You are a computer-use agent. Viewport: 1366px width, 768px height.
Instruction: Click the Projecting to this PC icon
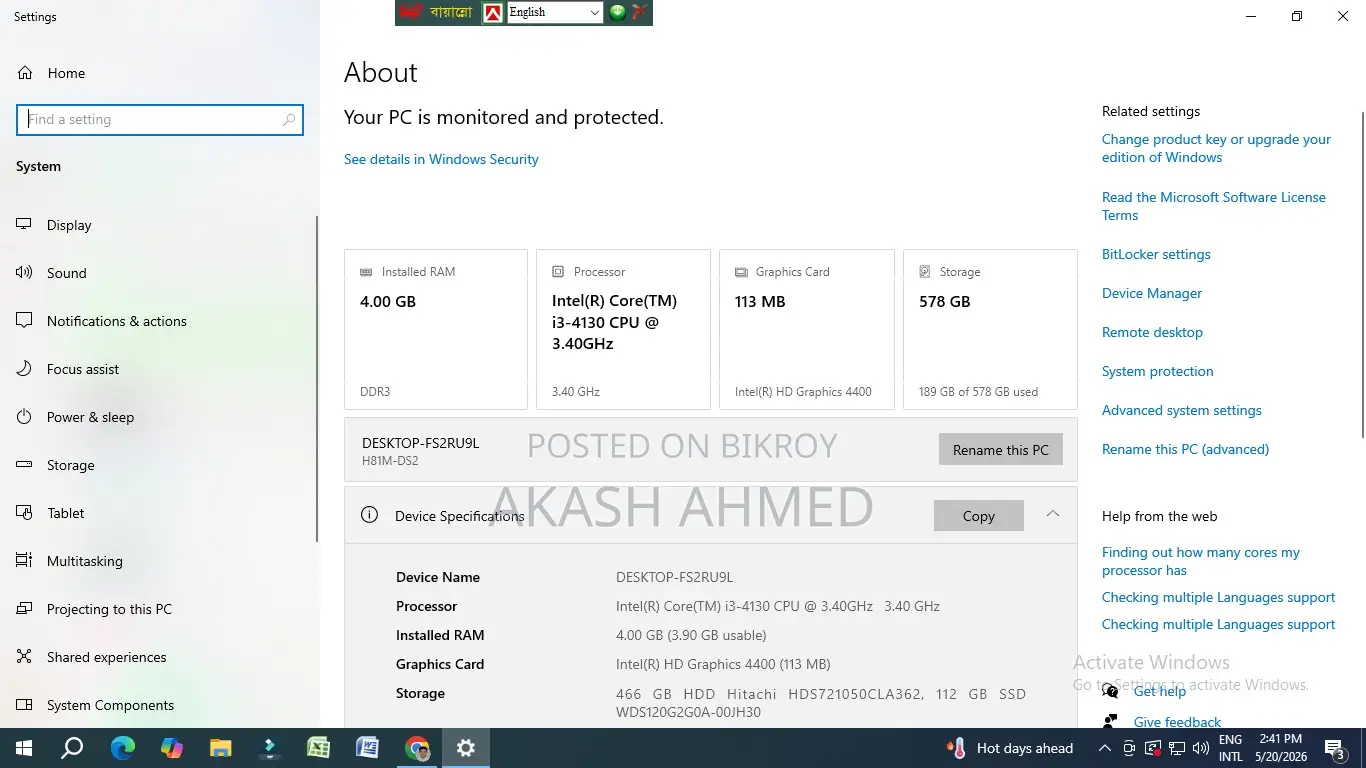25,609
